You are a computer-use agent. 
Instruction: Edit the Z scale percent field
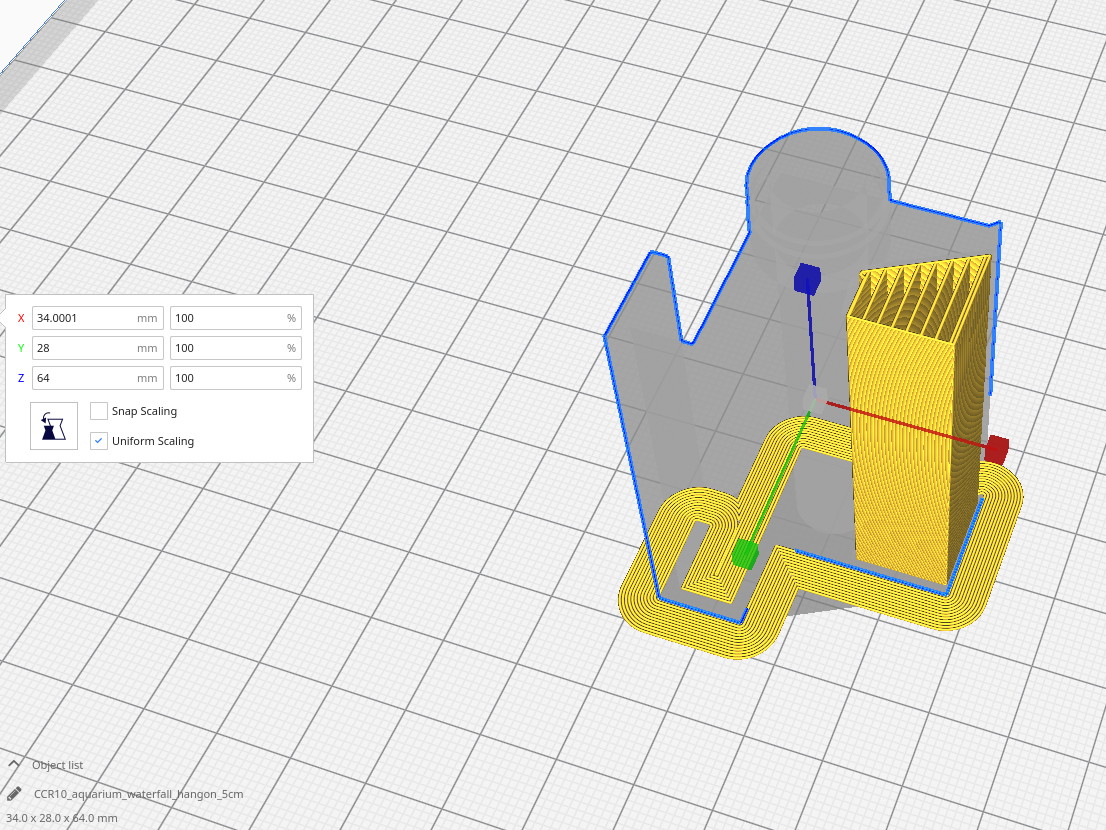coord(236,378)
